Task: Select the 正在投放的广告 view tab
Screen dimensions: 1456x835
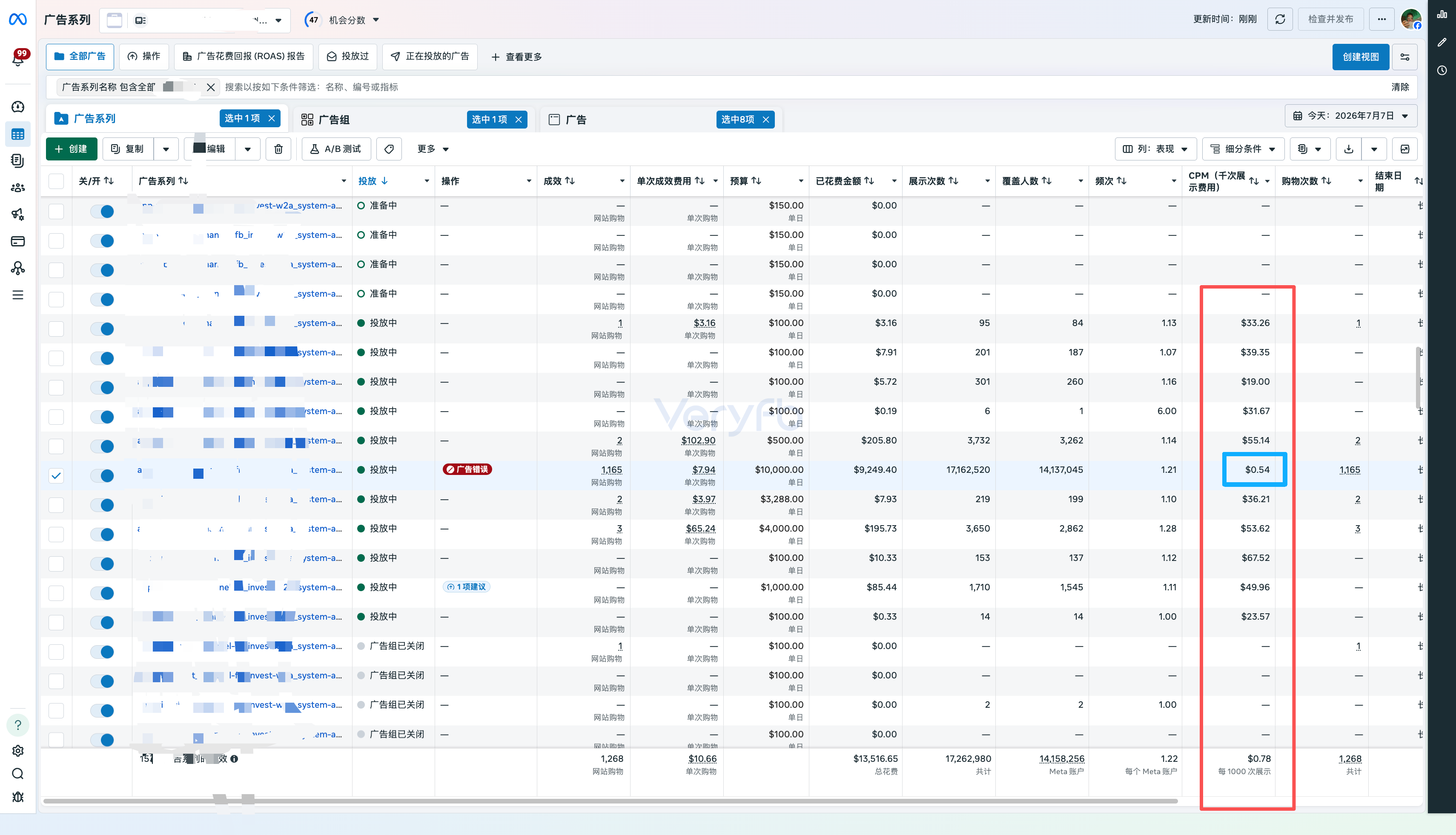Action: [430, 56]
